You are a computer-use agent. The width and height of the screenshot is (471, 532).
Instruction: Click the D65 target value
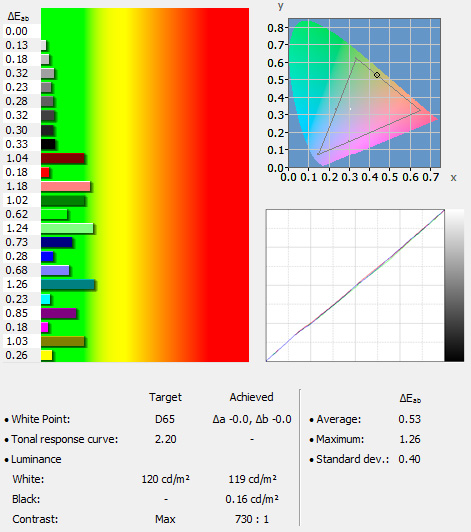165,419
